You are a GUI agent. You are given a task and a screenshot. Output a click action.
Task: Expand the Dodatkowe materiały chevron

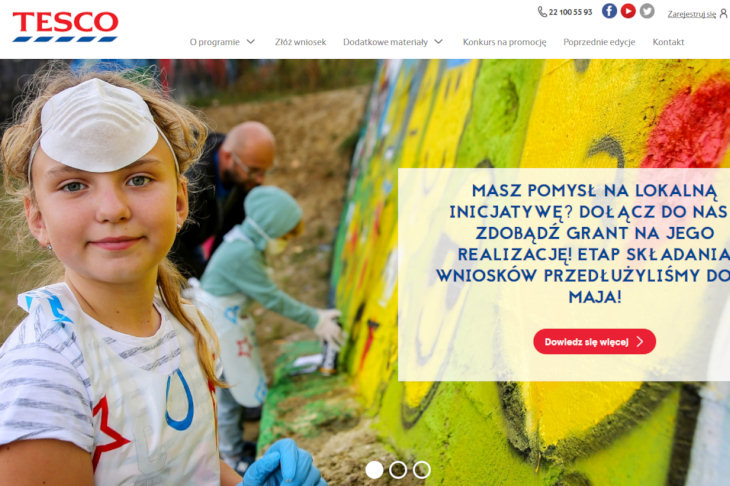point(438,42)
